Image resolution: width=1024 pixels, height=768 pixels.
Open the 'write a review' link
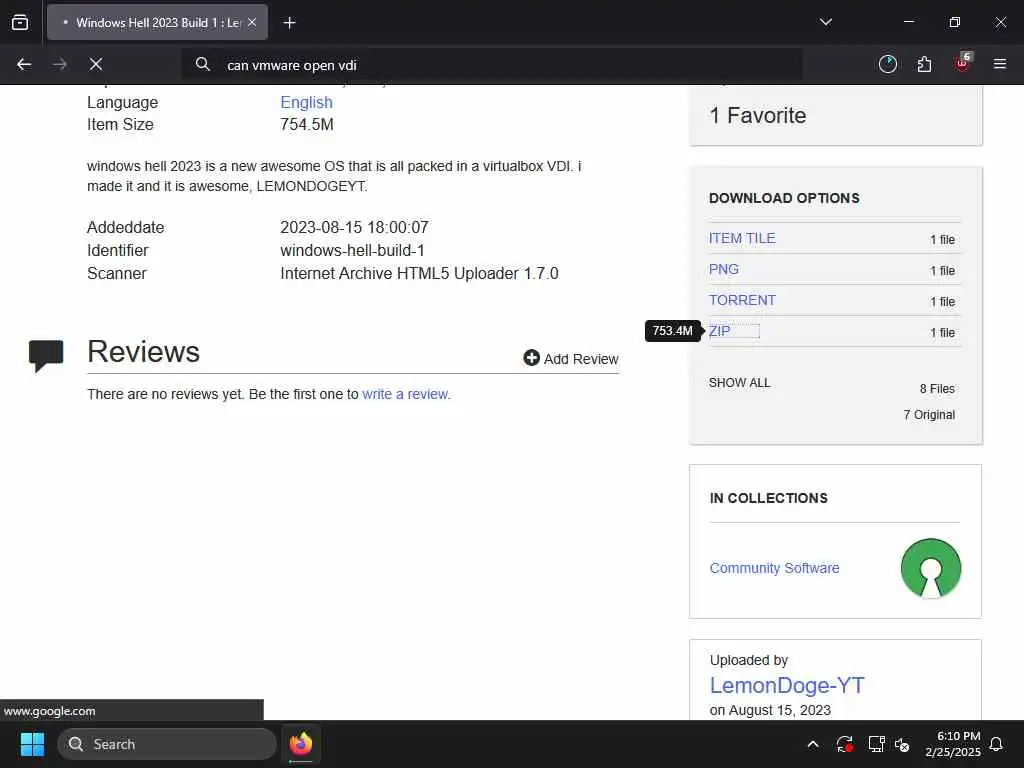click(x=406, y=394)
